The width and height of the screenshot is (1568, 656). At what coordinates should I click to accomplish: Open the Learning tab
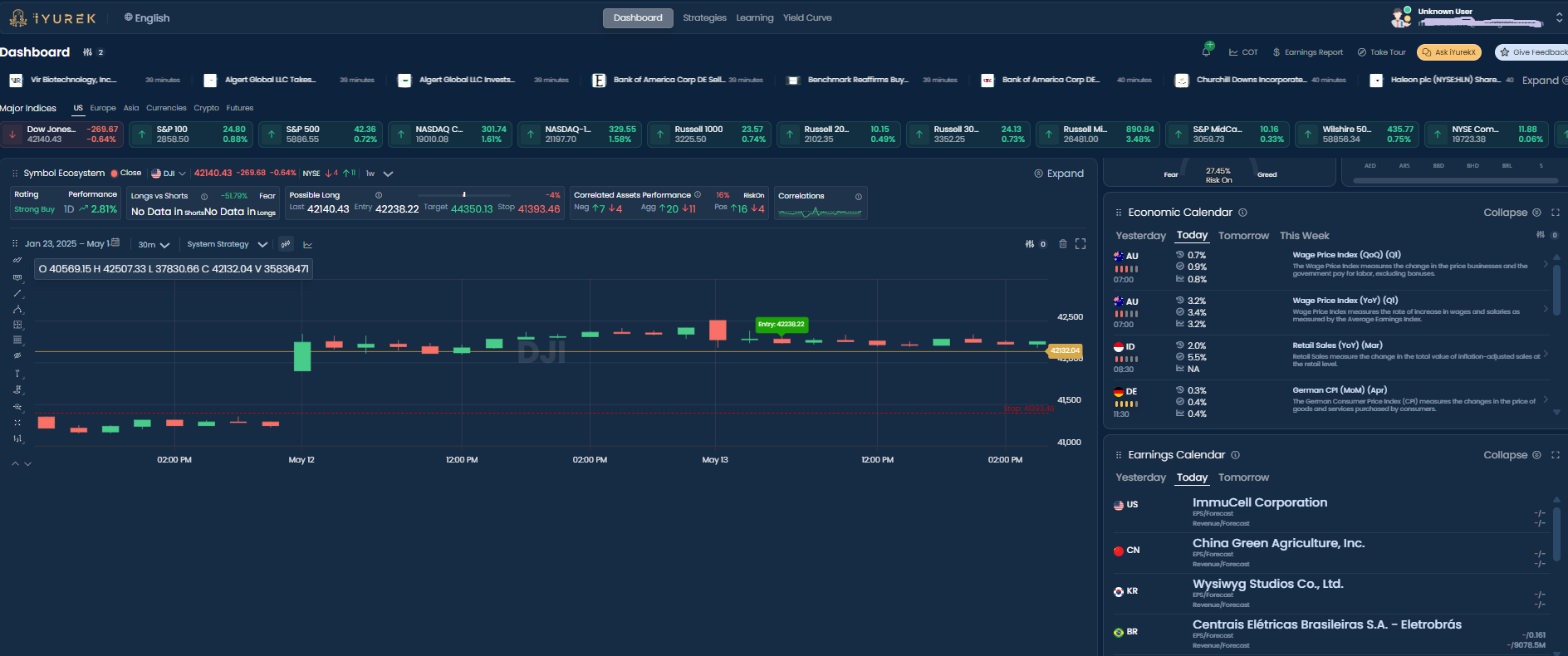point(754,17)
